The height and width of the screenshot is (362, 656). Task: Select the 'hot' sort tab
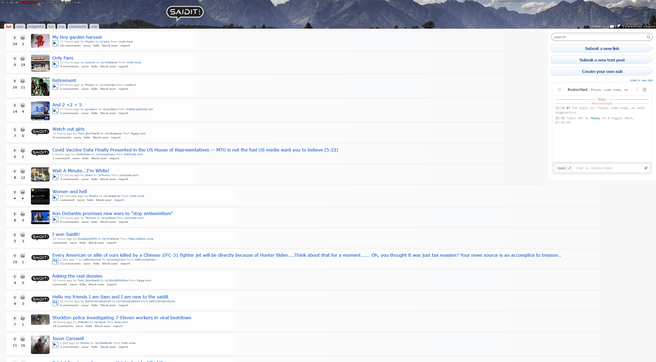click(x=8, y=26)
